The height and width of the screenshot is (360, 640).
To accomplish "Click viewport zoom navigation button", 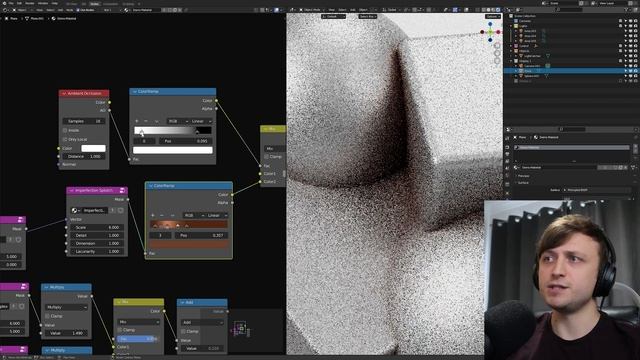I will pyautogui.click(x=497, y=46).
